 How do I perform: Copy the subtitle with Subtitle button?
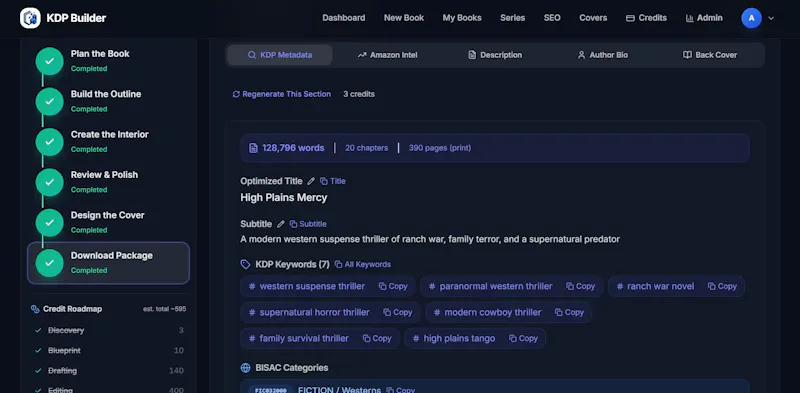coord(308,224)
